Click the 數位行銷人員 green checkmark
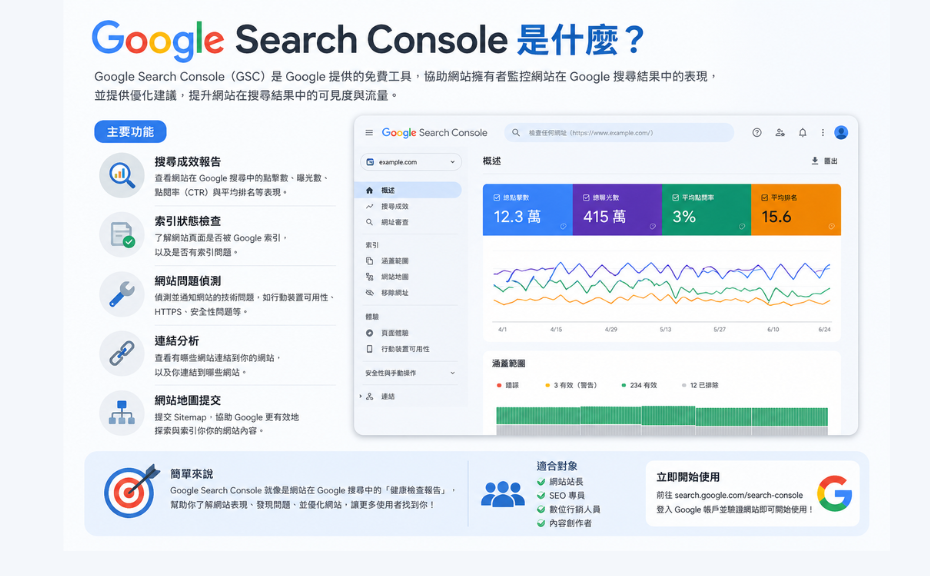The image size is (930, 576). click(x=541, y=509)
